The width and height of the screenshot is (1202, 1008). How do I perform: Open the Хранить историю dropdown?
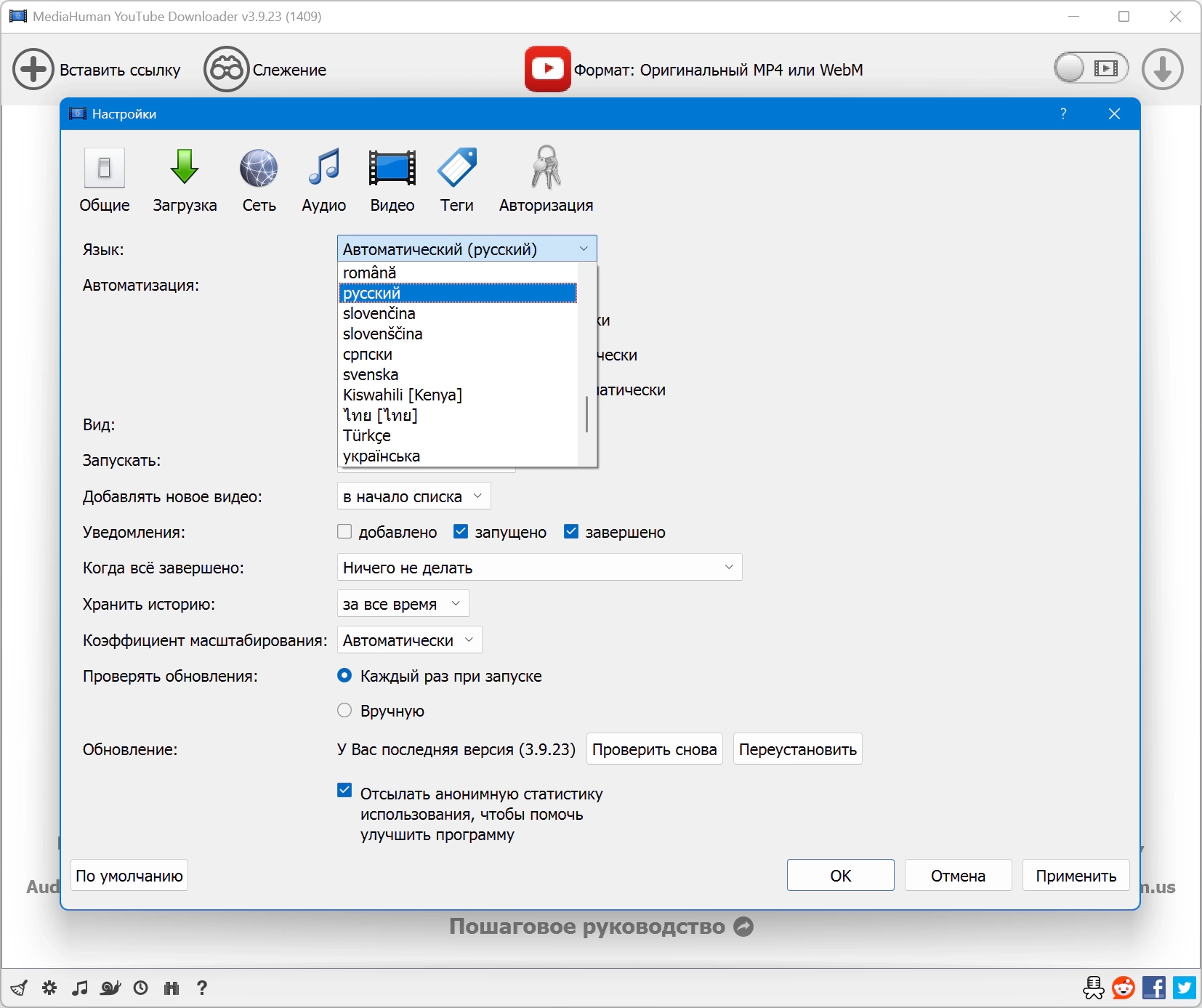click(x=403, y=604)
